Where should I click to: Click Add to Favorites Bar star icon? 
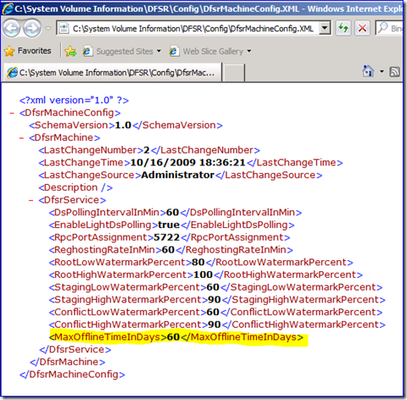click(70, 51)
